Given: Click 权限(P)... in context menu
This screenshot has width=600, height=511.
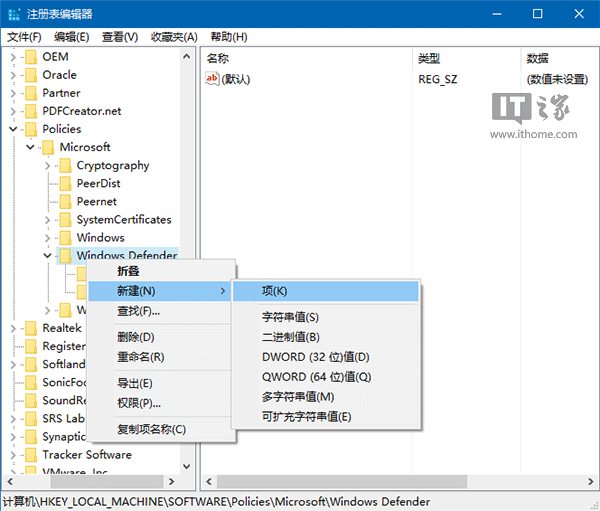Looking at the screenshot, I should 138,403.
